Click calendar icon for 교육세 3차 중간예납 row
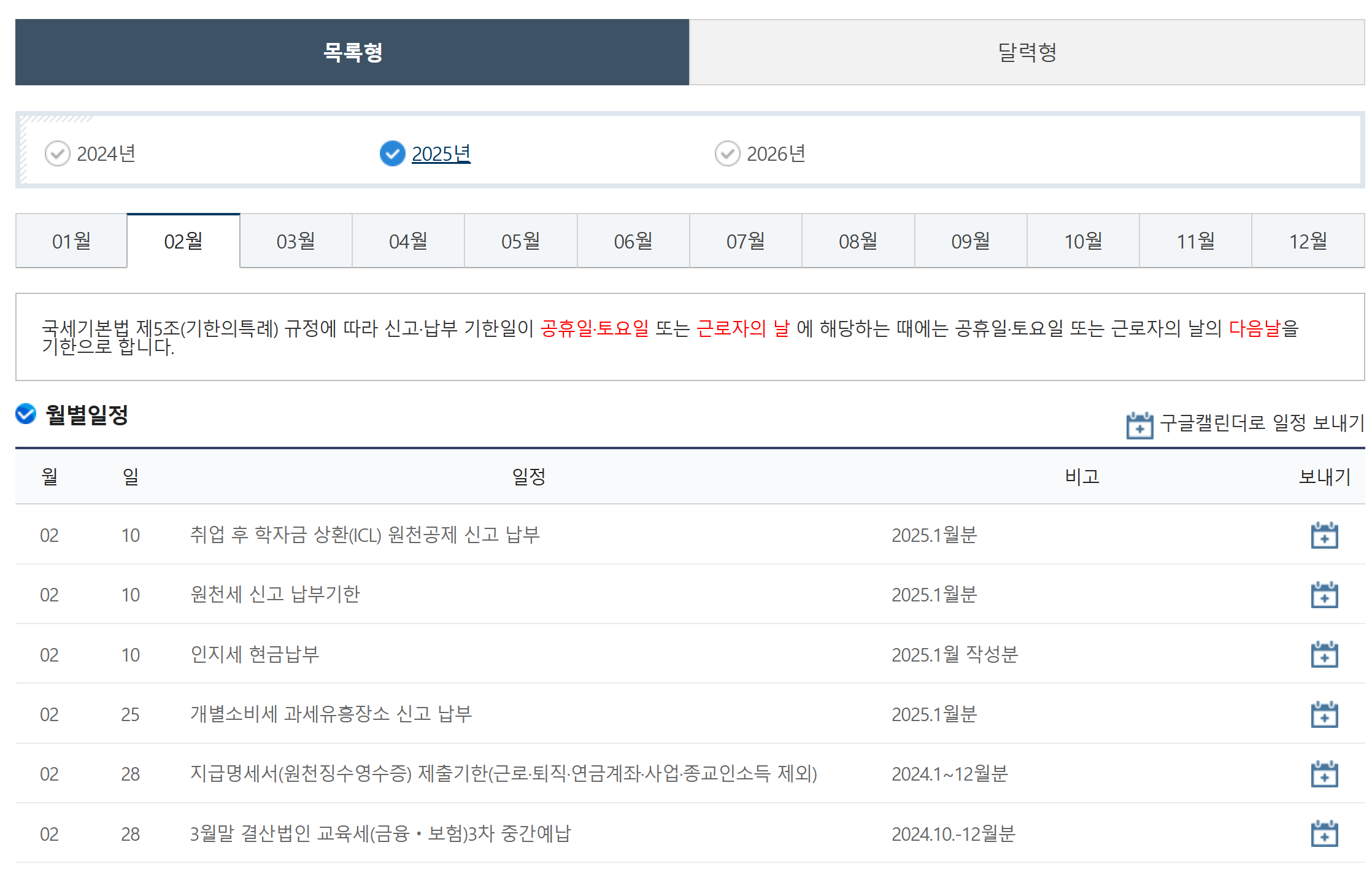Image resolution: width=1372 pixels, height=869 pixels. click(x=1324, y=833)
